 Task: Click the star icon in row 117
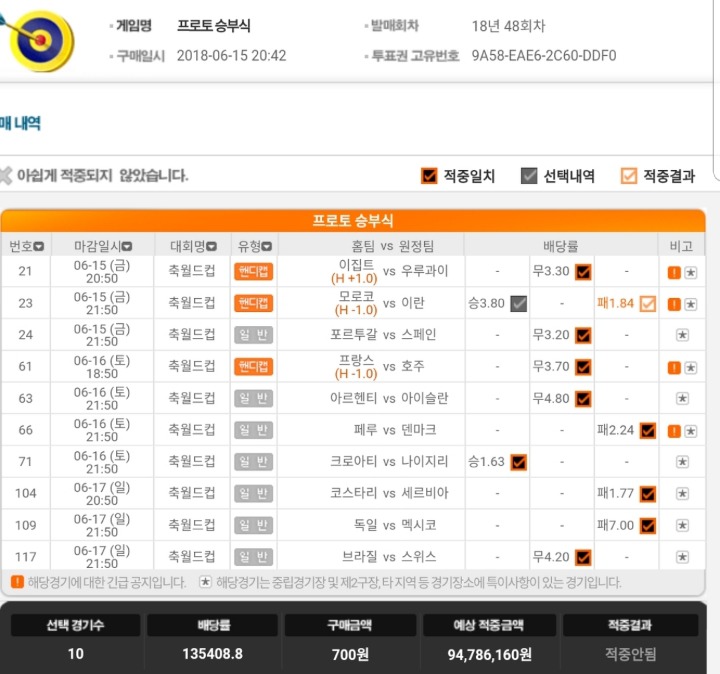pos(682,557)
